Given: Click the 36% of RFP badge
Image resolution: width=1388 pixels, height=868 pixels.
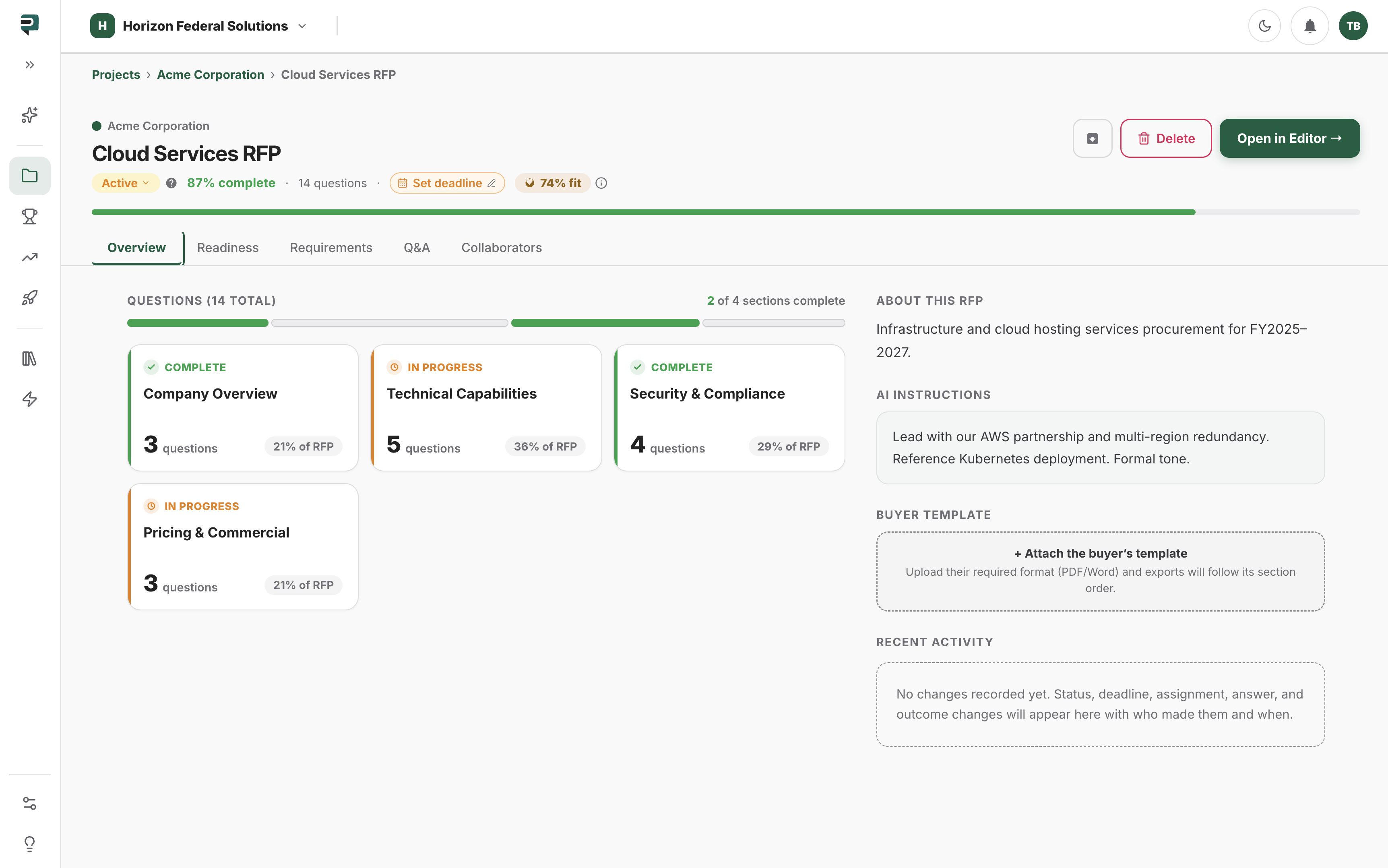Looking at the screenshot, I should 545,446.
